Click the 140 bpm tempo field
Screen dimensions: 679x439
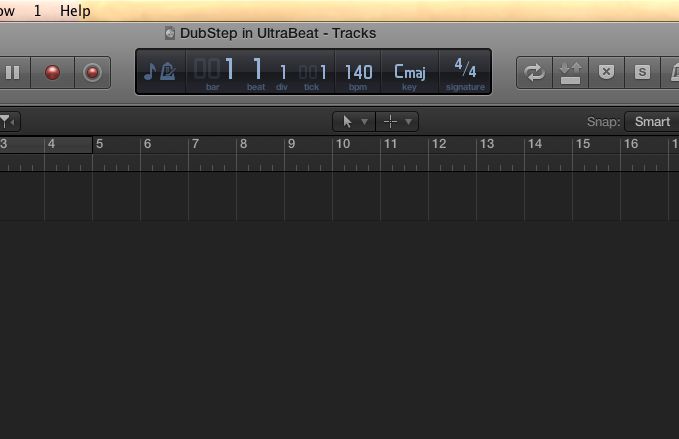[359, 72]
